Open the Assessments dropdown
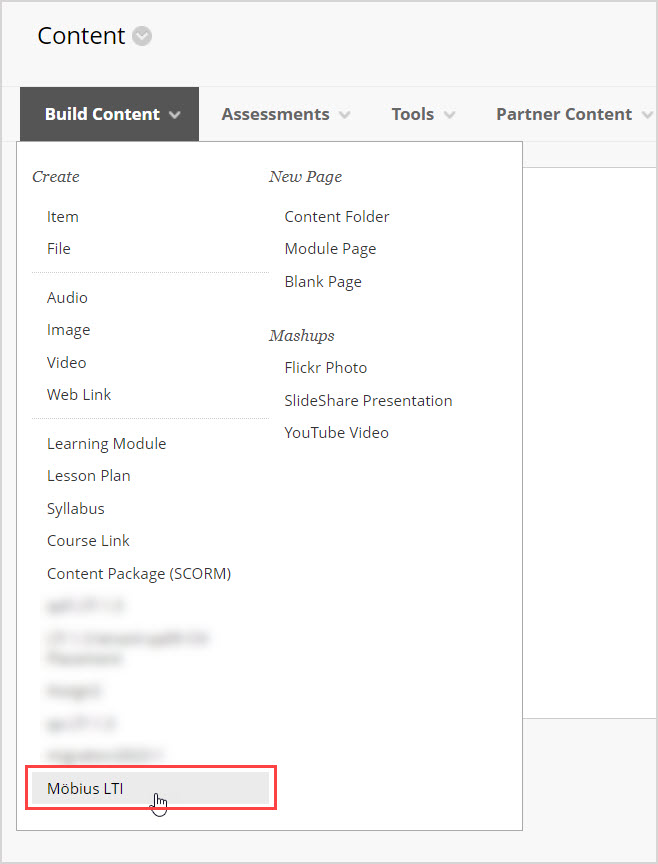Viewport: 658px width, 864px height. pos(275,114)
